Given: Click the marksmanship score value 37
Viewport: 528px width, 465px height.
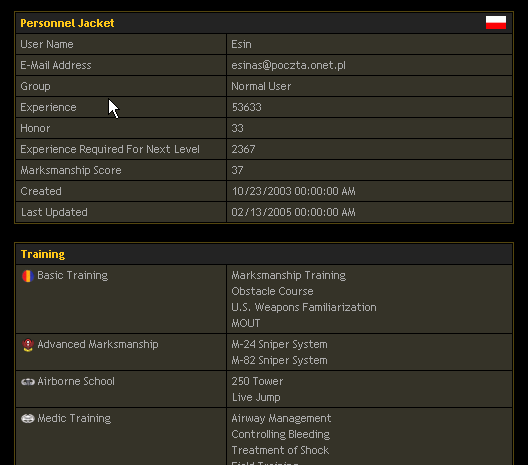Looking at the screenshot, I should tap(237, 170).
